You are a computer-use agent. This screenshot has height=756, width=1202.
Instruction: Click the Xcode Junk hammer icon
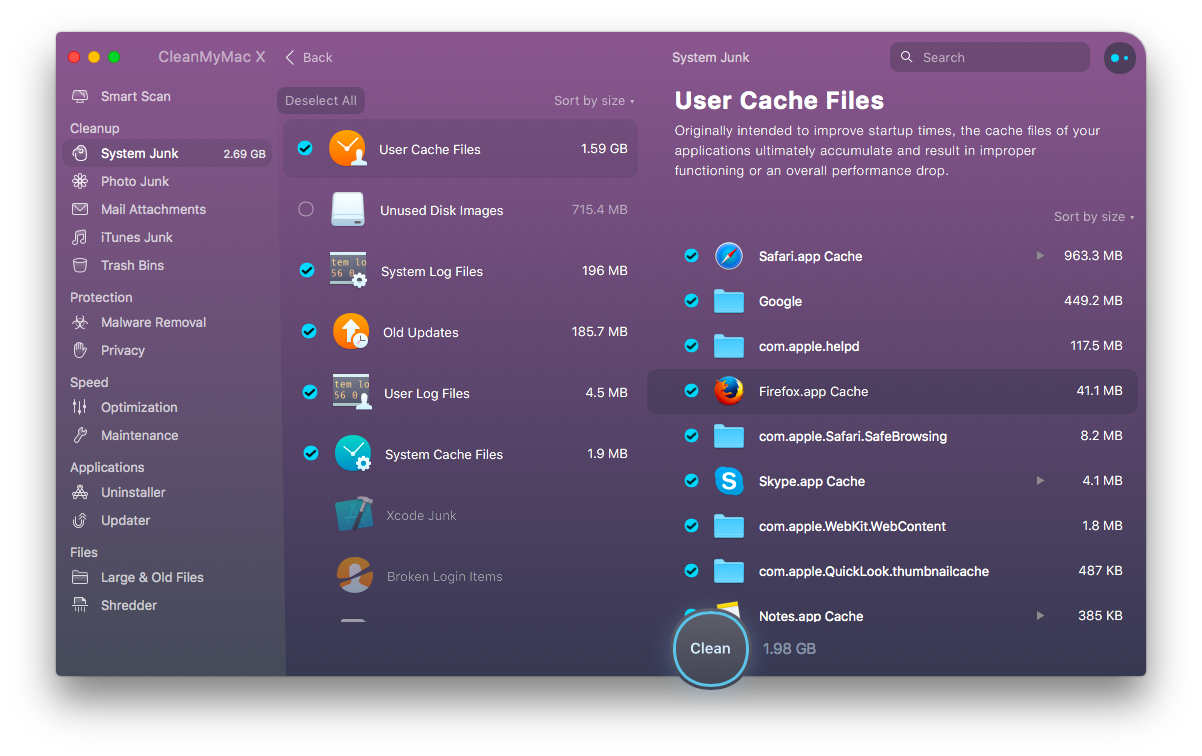(x=354, y=515)
